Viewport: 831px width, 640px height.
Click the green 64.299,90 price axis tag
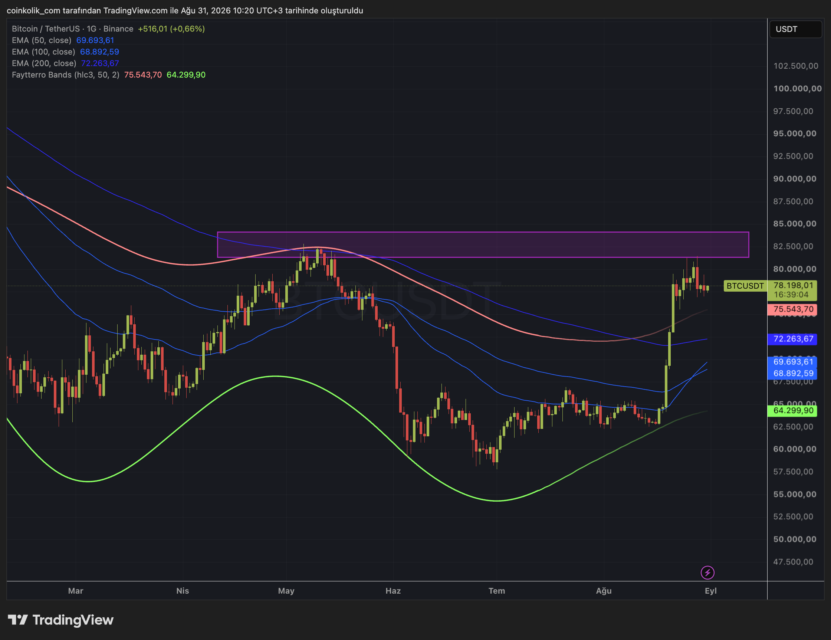pos(792,411)
